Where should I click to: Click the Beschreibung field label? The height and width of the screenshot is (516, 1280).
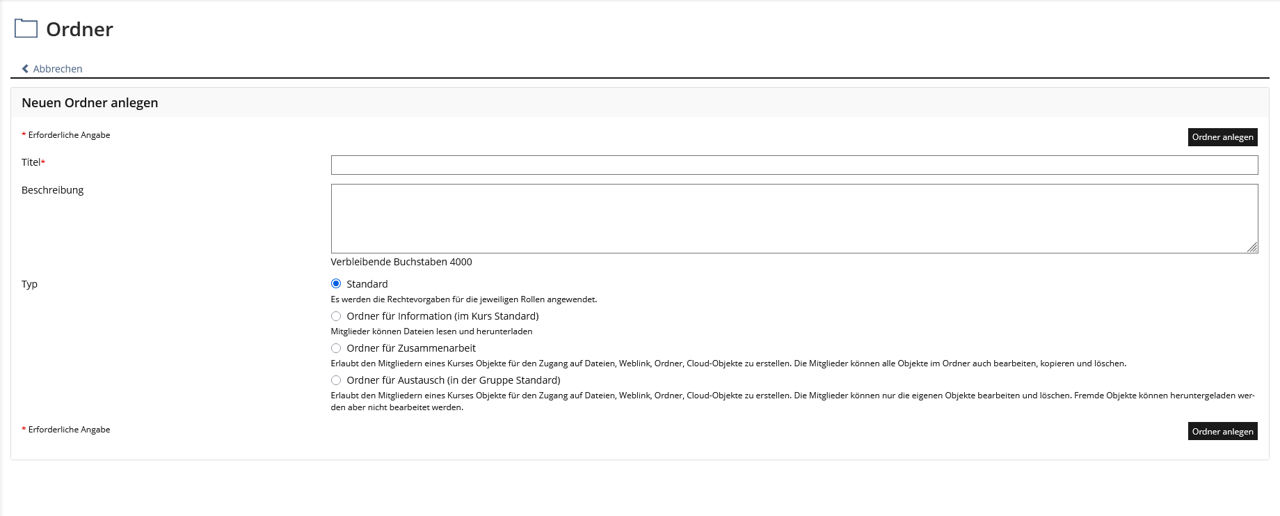click(52, 190)
